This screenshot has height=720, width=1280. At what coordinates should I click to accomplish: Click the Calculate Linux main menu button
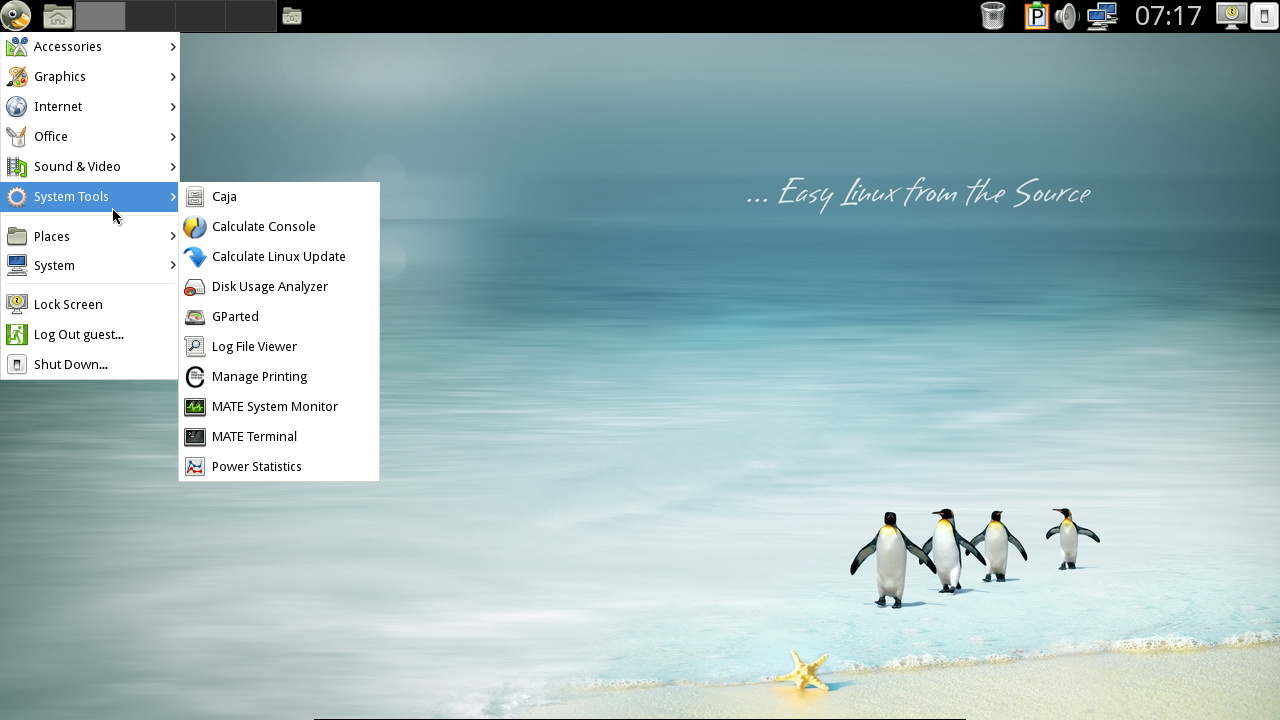16,16
